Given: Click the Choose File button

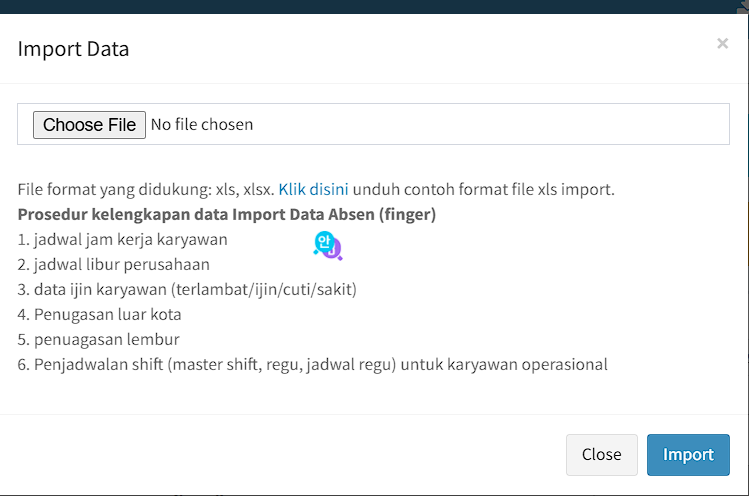Looking at the screenshot, I should click(89, 125).
